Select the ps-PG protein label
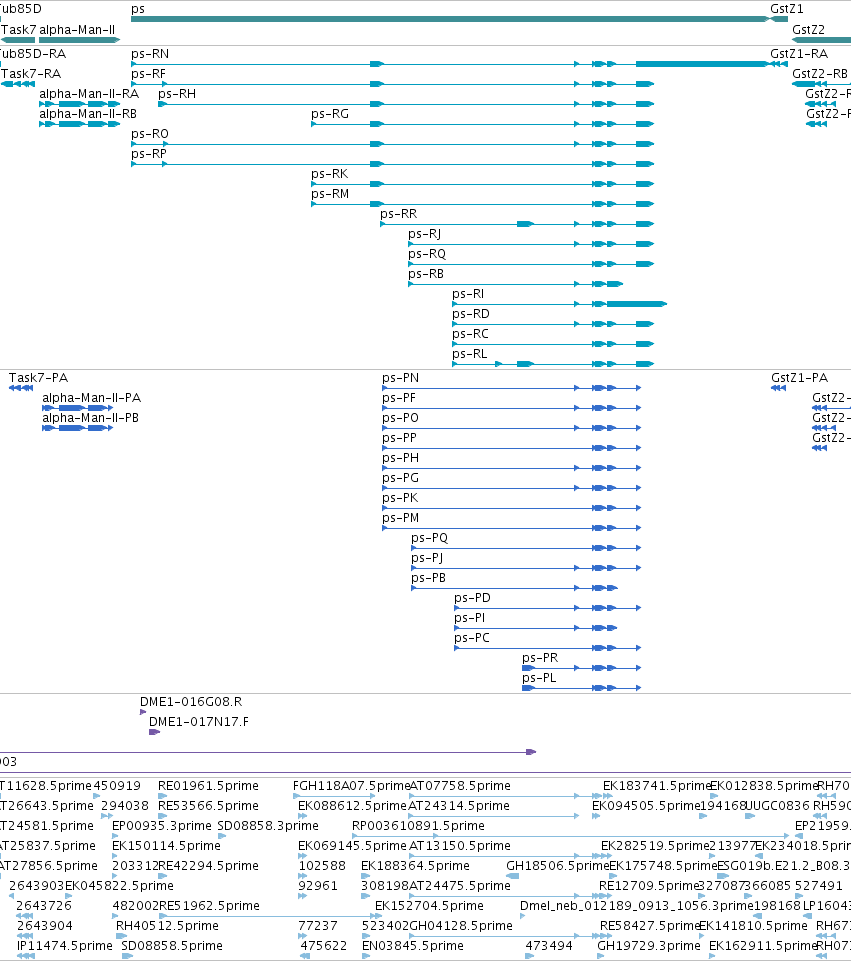Image resolution: width=851 pixels, height=961 pixels. [x=401, y=478]
